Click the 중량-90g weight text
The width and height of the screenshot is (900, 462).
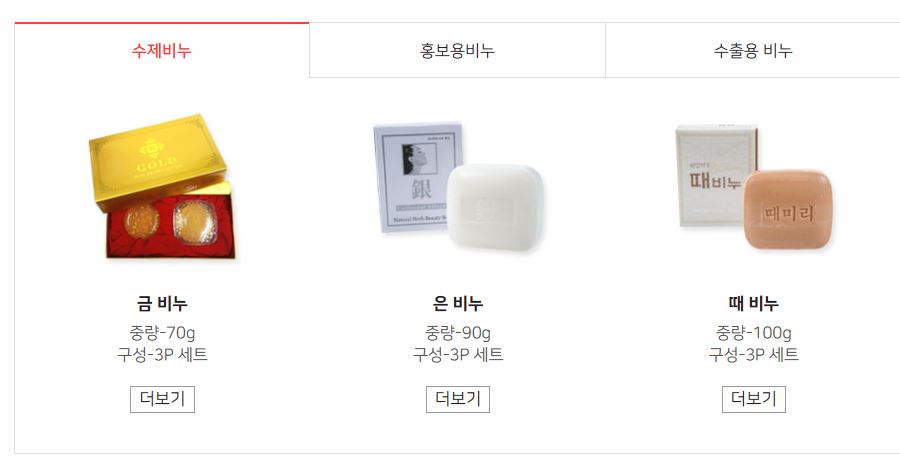coord(458,332)
